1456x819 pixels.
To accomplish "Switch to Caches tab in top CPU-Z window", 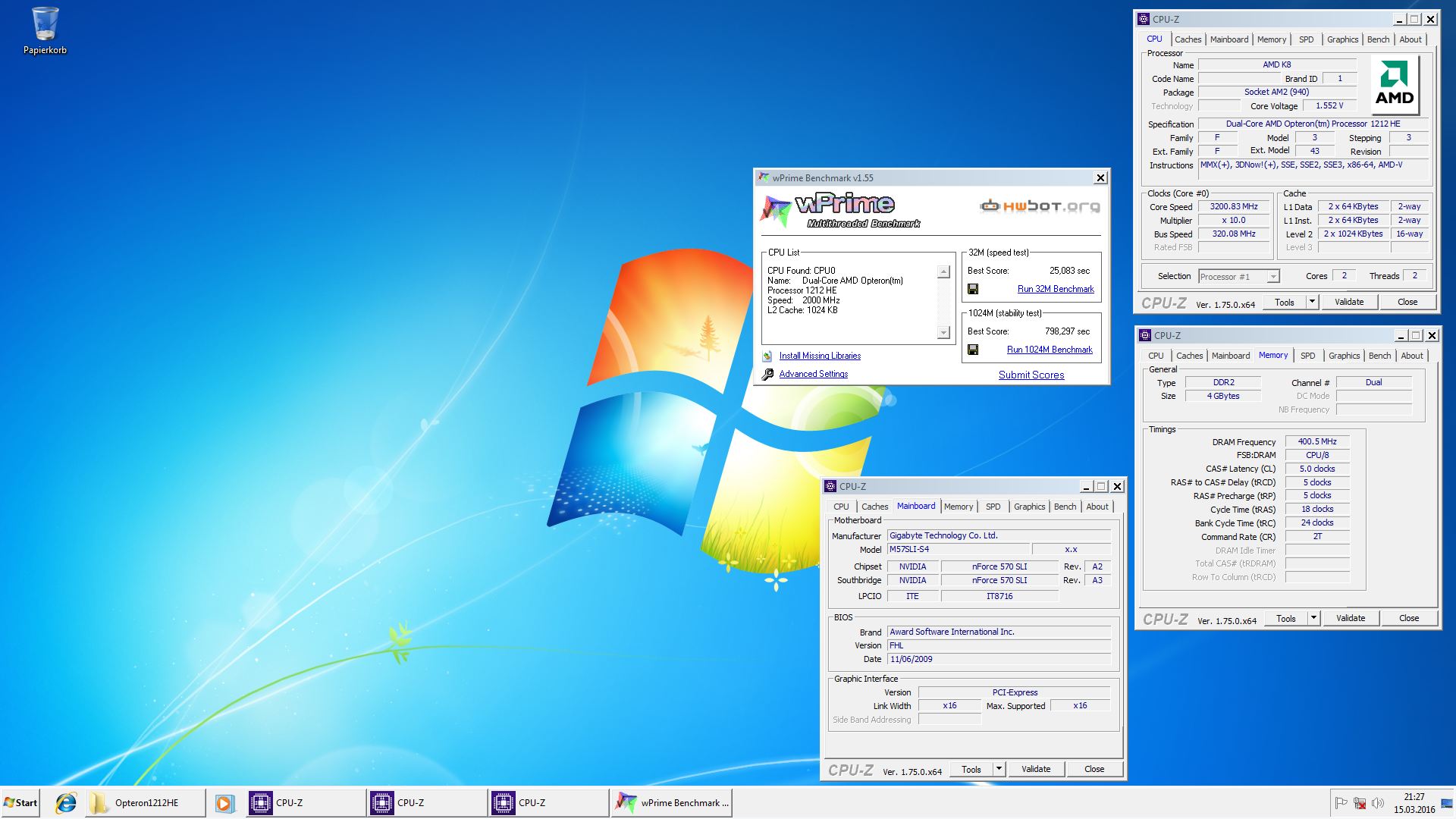I will [x=1188, y=39].
